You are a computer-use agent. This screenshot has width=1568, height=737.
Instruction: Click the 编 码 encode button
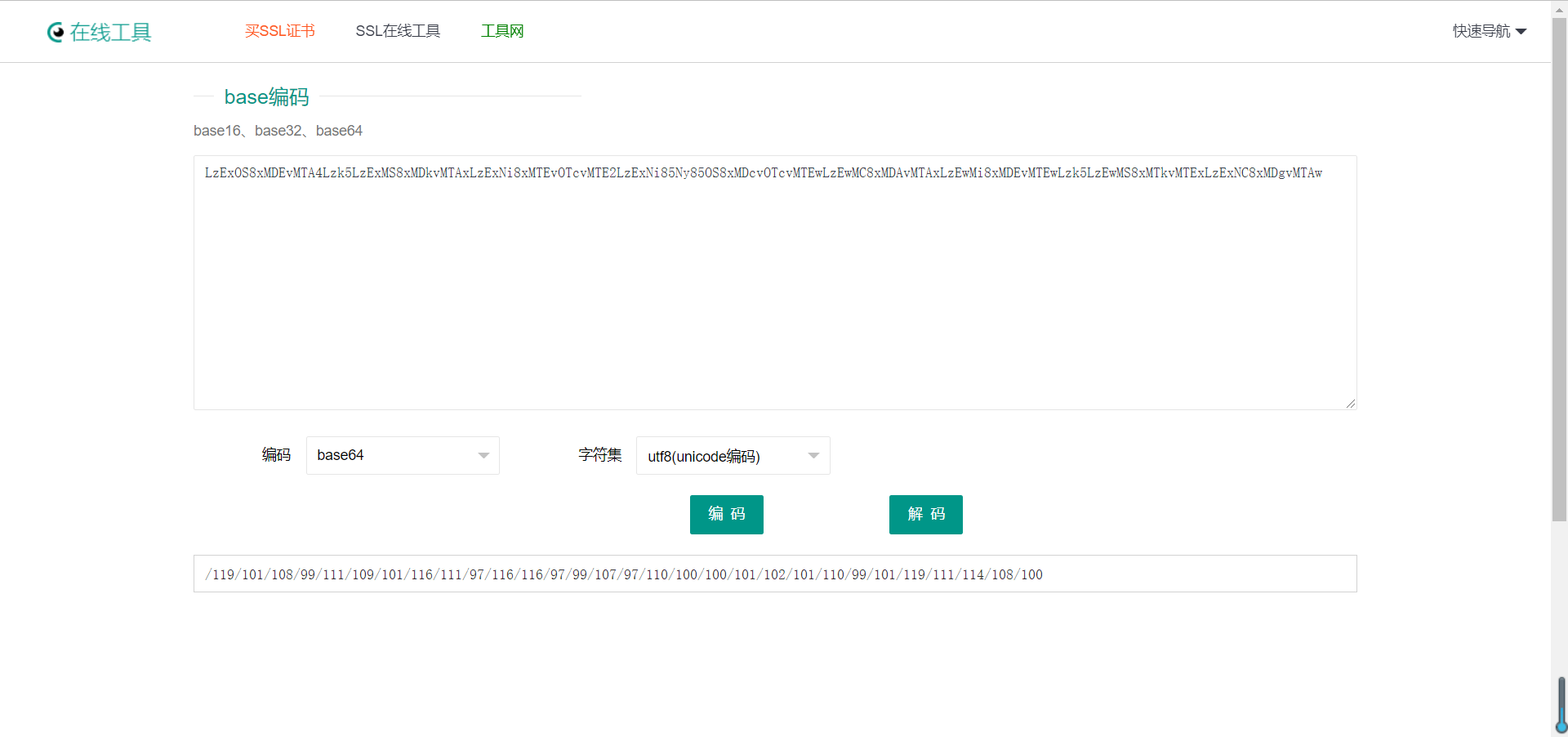pyautogui.click(x=727, y=515)
